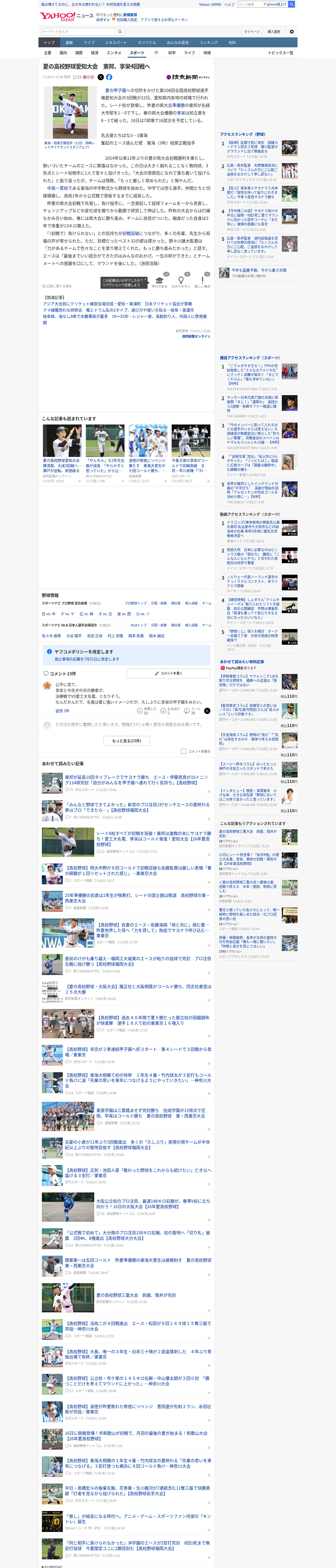The width and height of the screenshot is (336, 1568).
Task: Select the 科学 category tab
Action: [x=172, y=53]
